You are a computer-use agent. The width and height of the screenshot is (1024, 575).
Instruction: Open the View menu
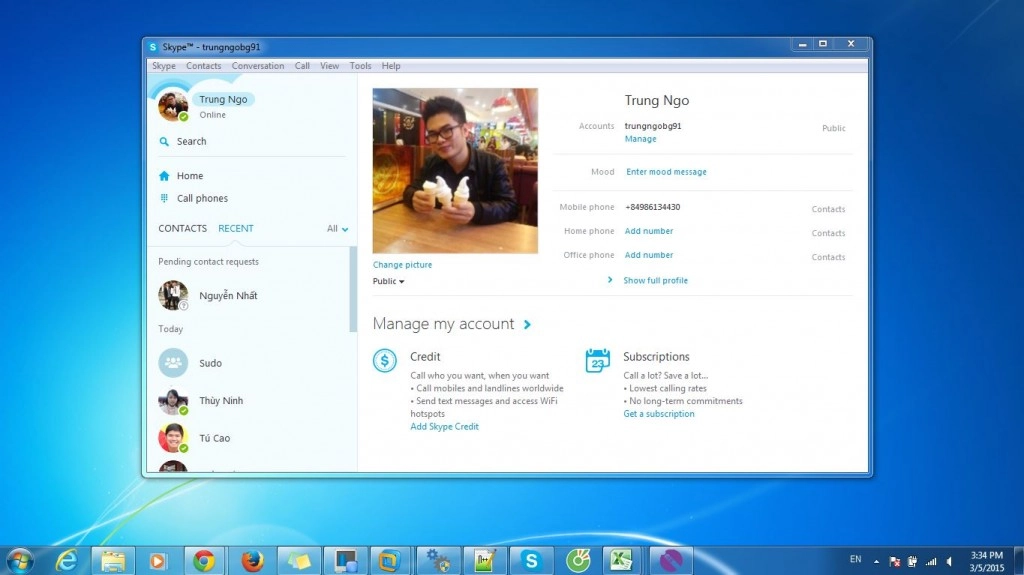pos(330,66)
